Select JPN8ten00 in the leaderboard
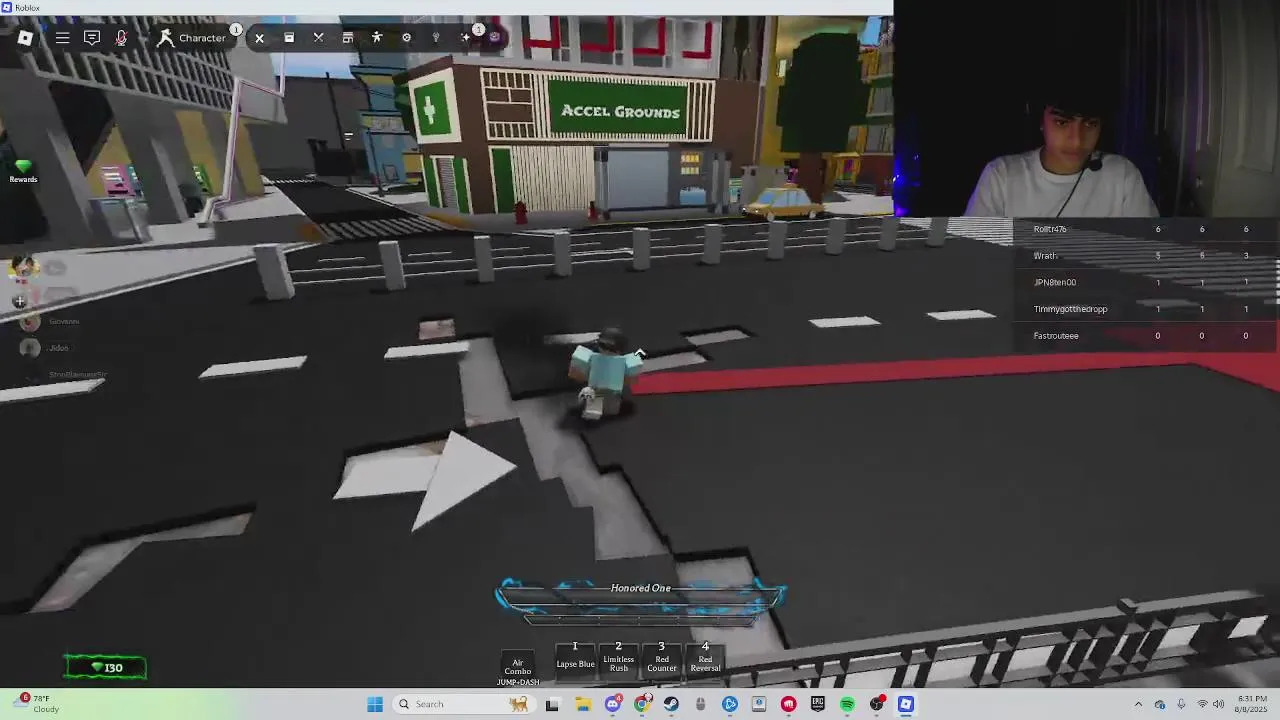The width and height of the screenshot is (1280, 720). point(1146,282)
